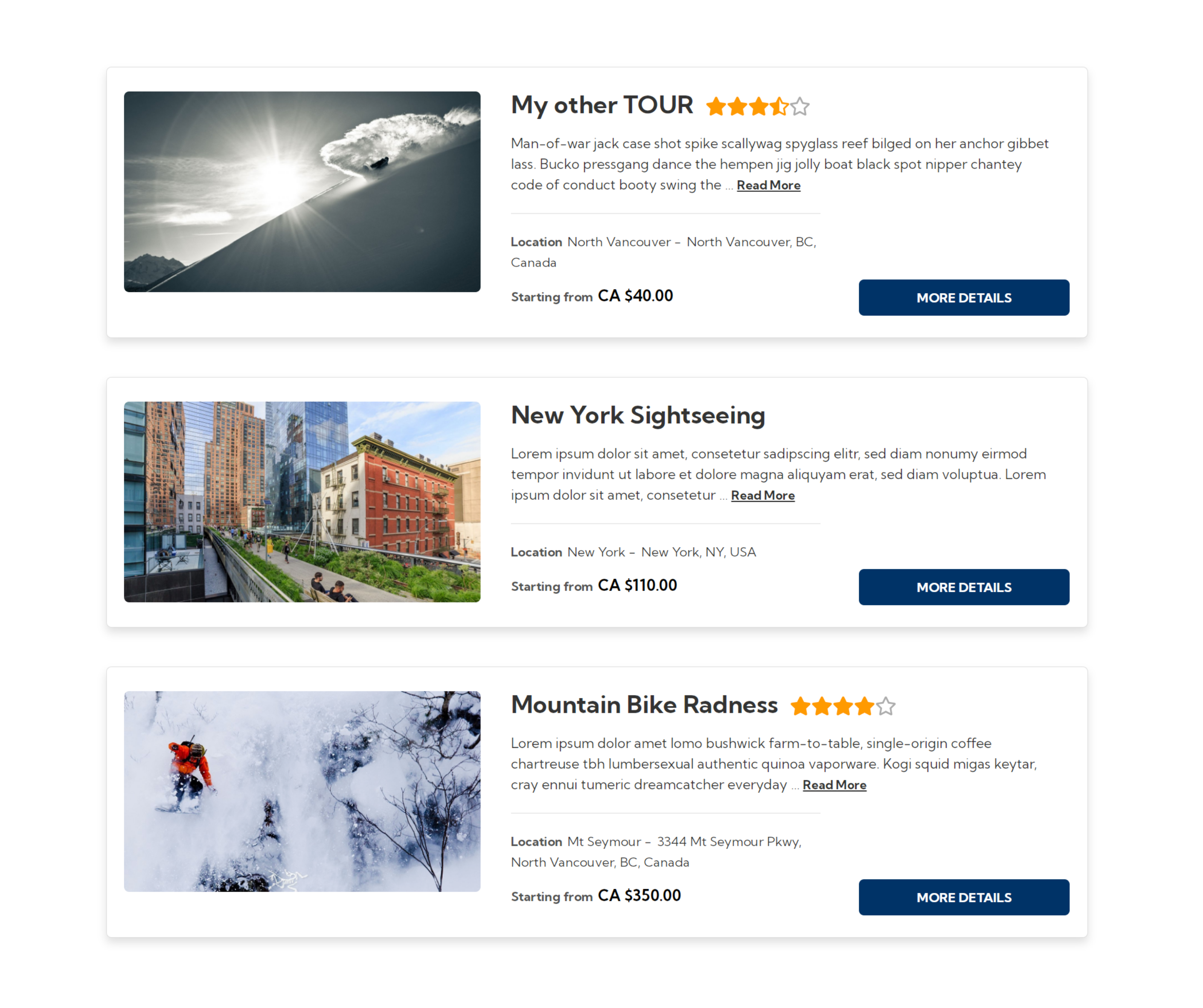The width and height of the screenshot is (1203, 1008).
Task: Click the half-filled star in My other TOUR rating
Action: click(x=780, y=107)
